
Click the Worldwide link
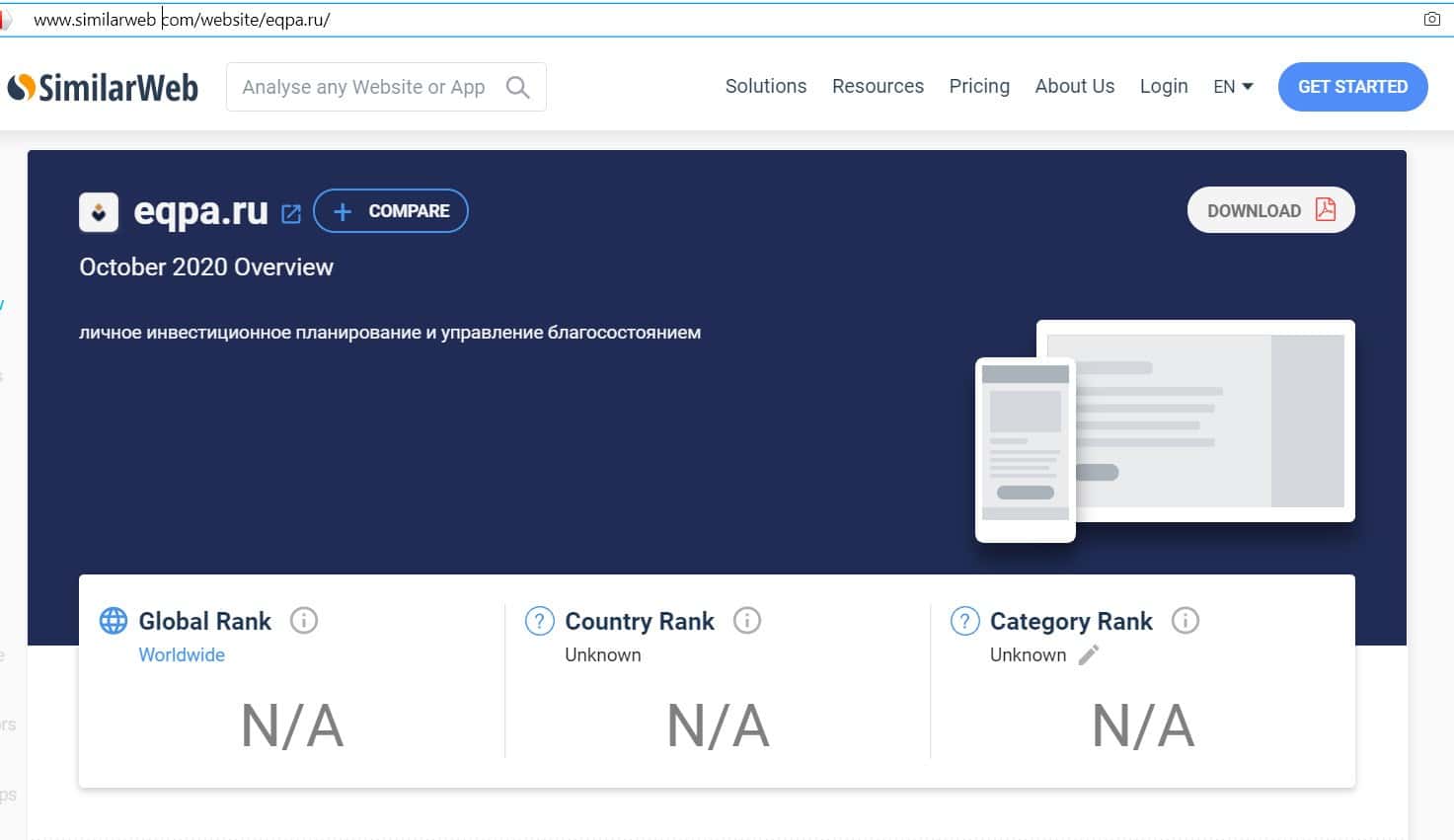pos(182,654)
